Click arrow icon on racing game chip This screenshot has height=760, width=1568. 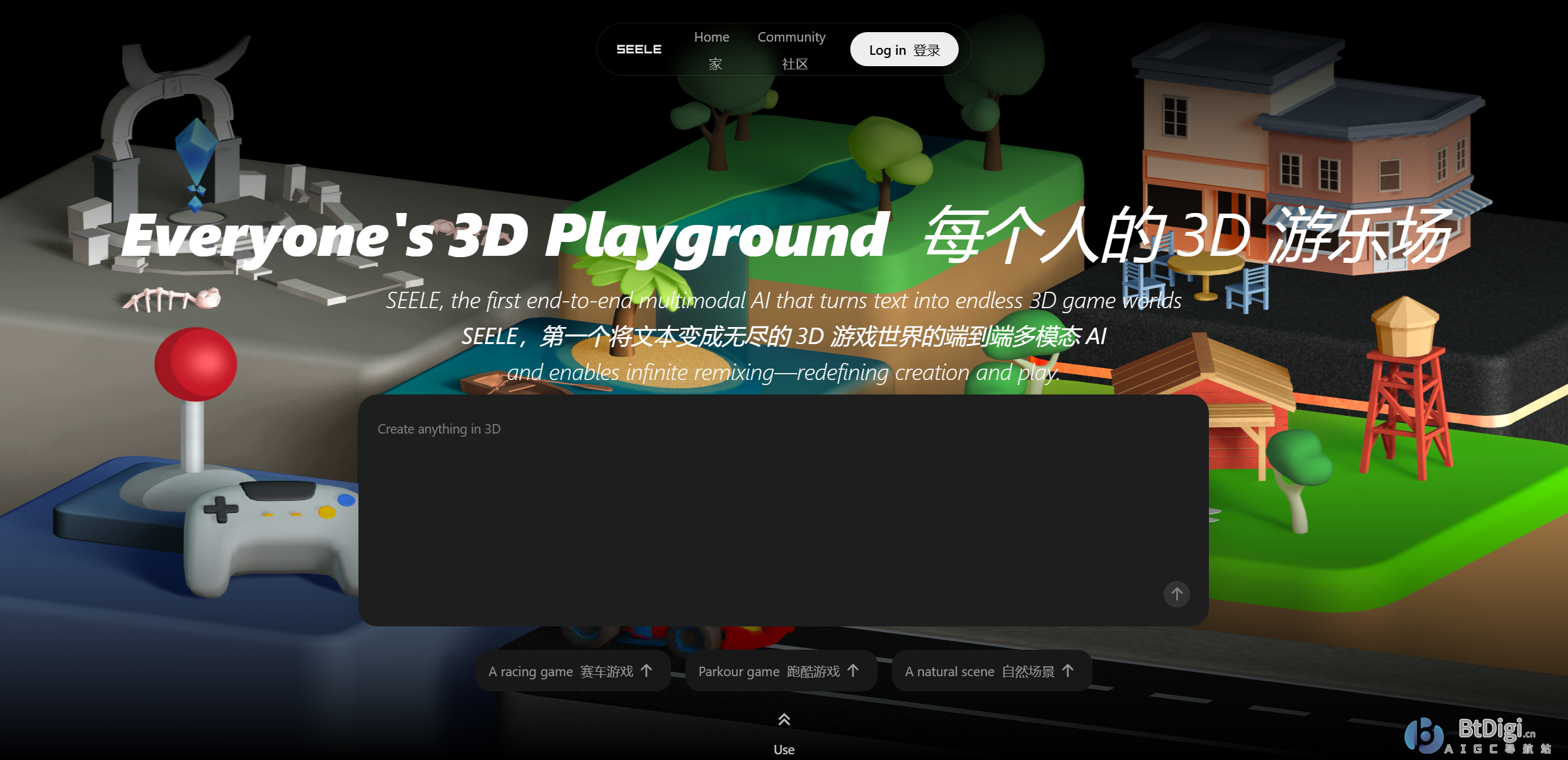647,671
